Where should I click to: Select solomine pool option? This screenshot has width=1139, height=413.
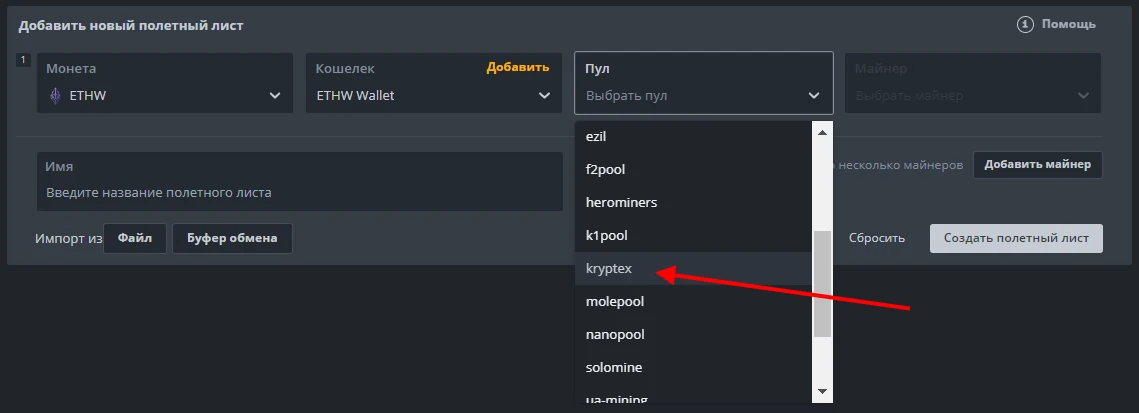[x=614, y=367]
